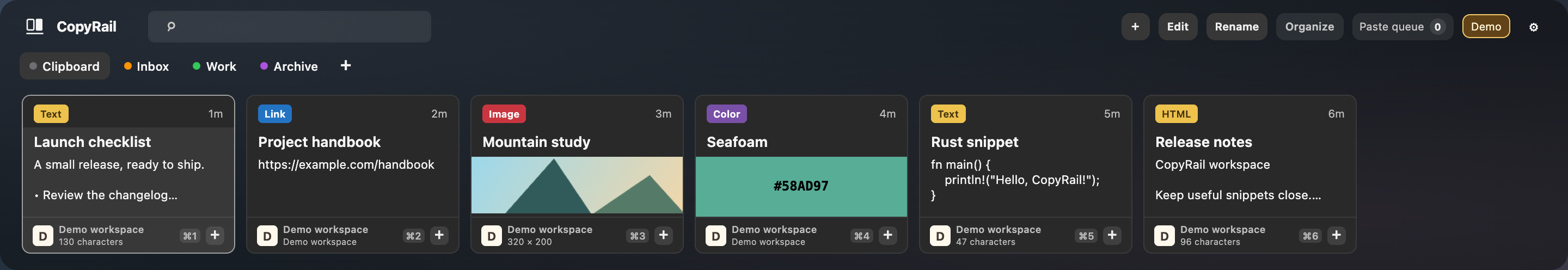Click the Link badge on Project handbook
This screenshot has height=270, width=1568.
click(274, 114)
